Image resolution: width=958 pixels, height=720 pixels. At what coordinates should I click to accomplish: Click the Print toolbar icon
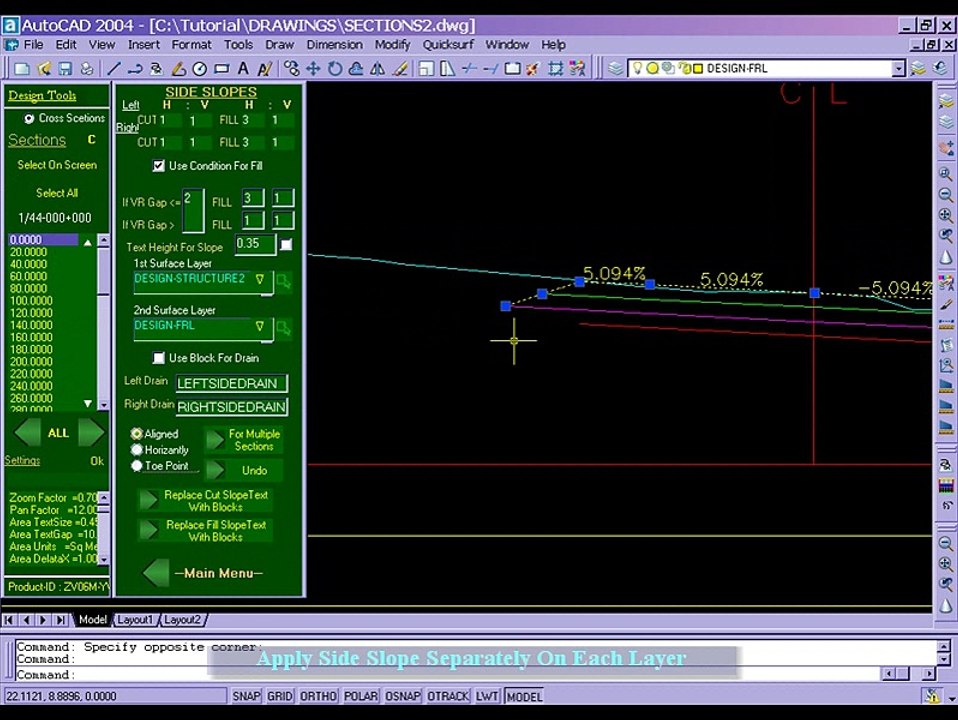tap(87, 68)
